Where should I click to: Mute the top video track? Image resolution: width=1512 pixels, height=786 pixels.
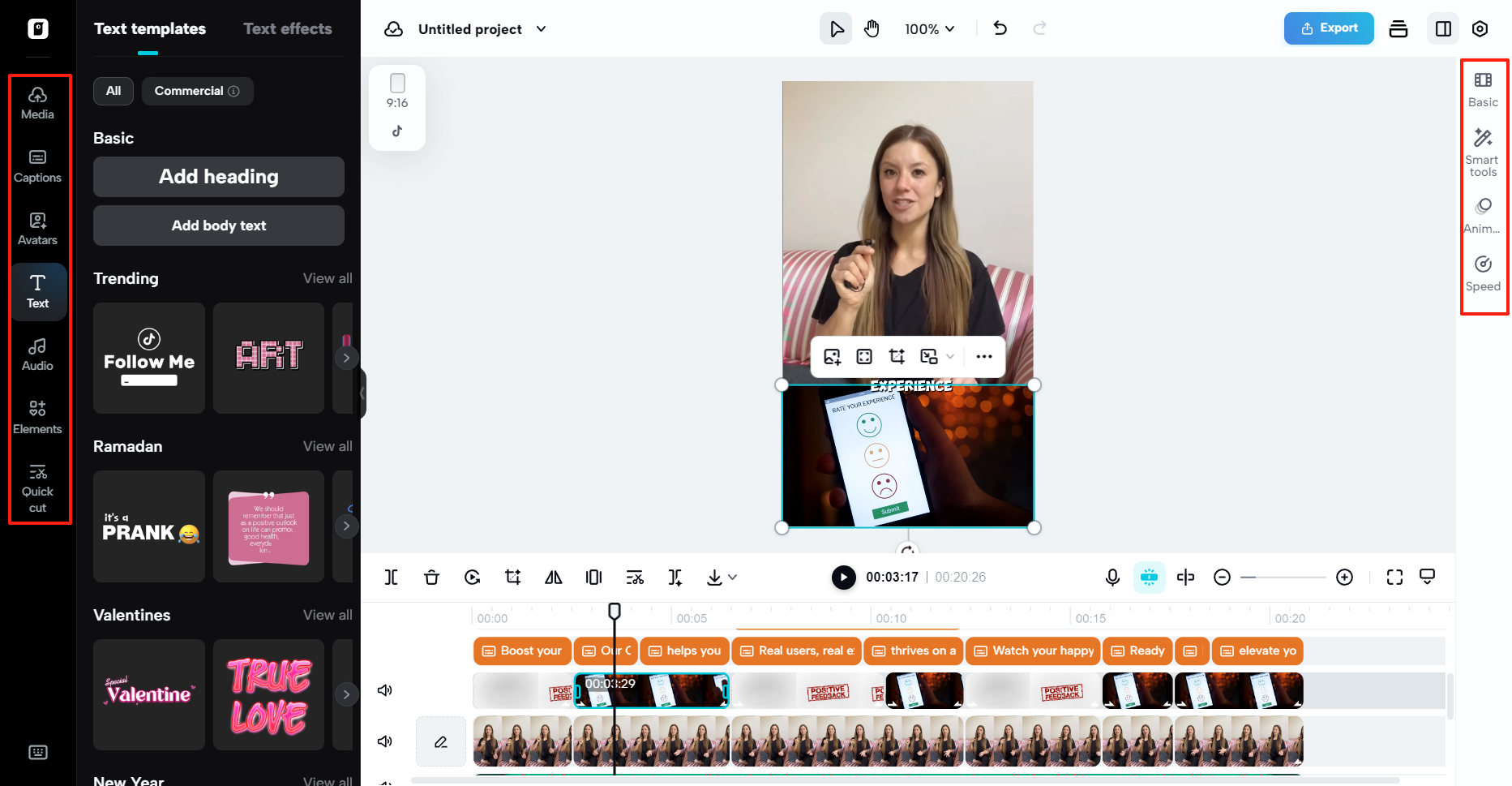[384, 690]
